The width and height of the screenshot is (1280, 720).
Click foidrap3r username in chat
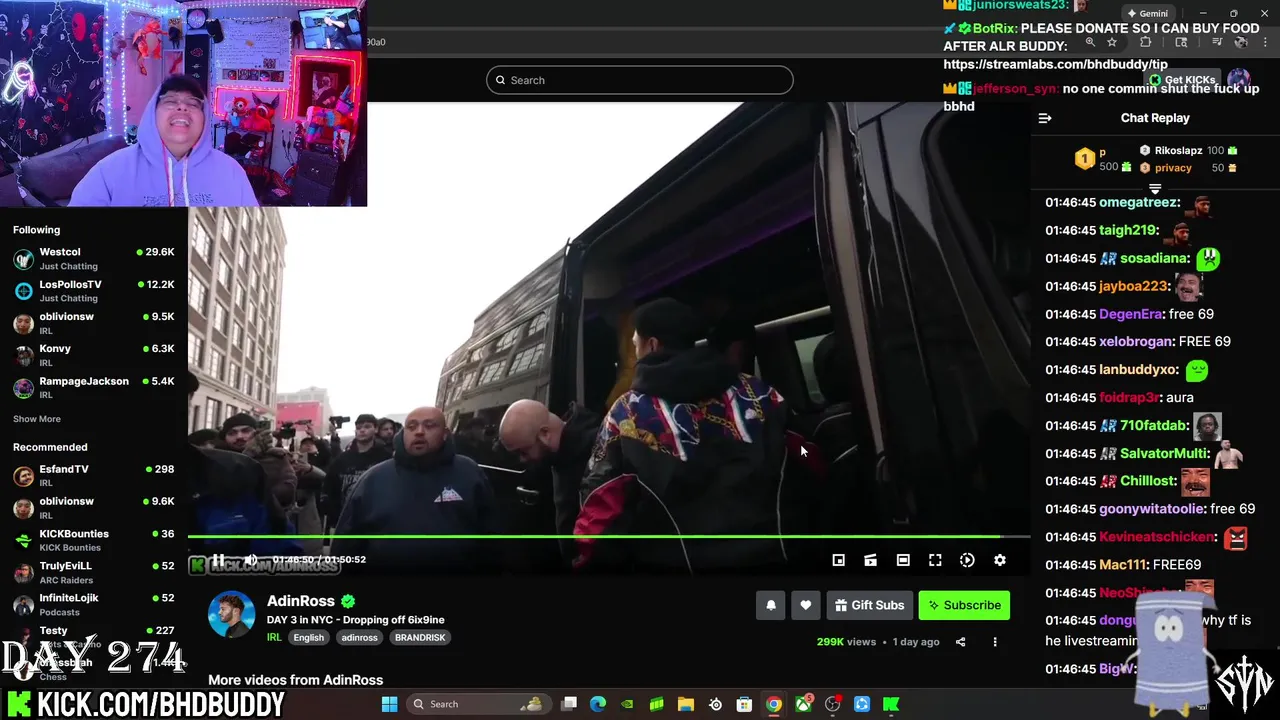[x=1129, y=397]
